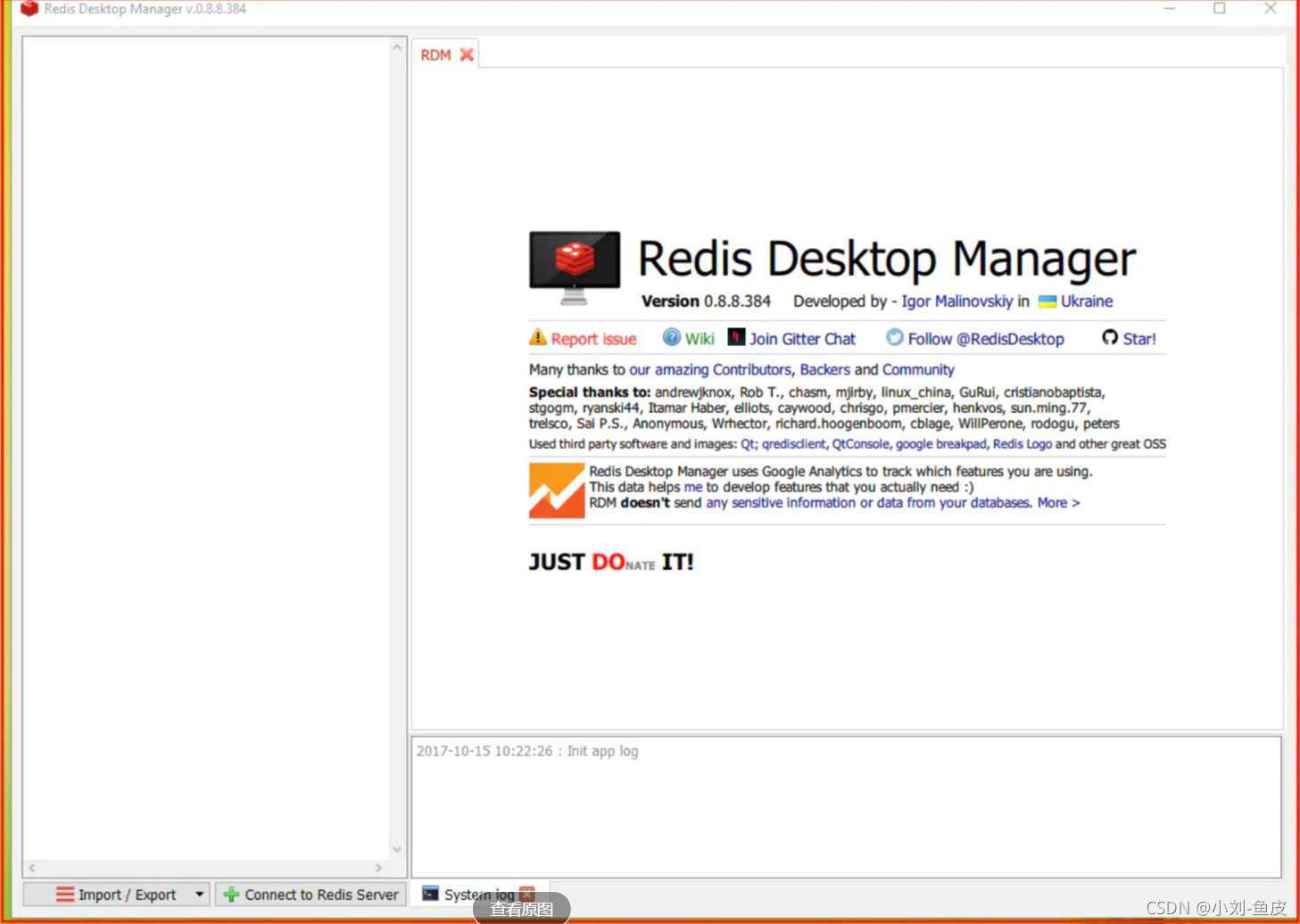
Task: Open the Backers link
Action: pyautogui.click(x=825, y=369)
